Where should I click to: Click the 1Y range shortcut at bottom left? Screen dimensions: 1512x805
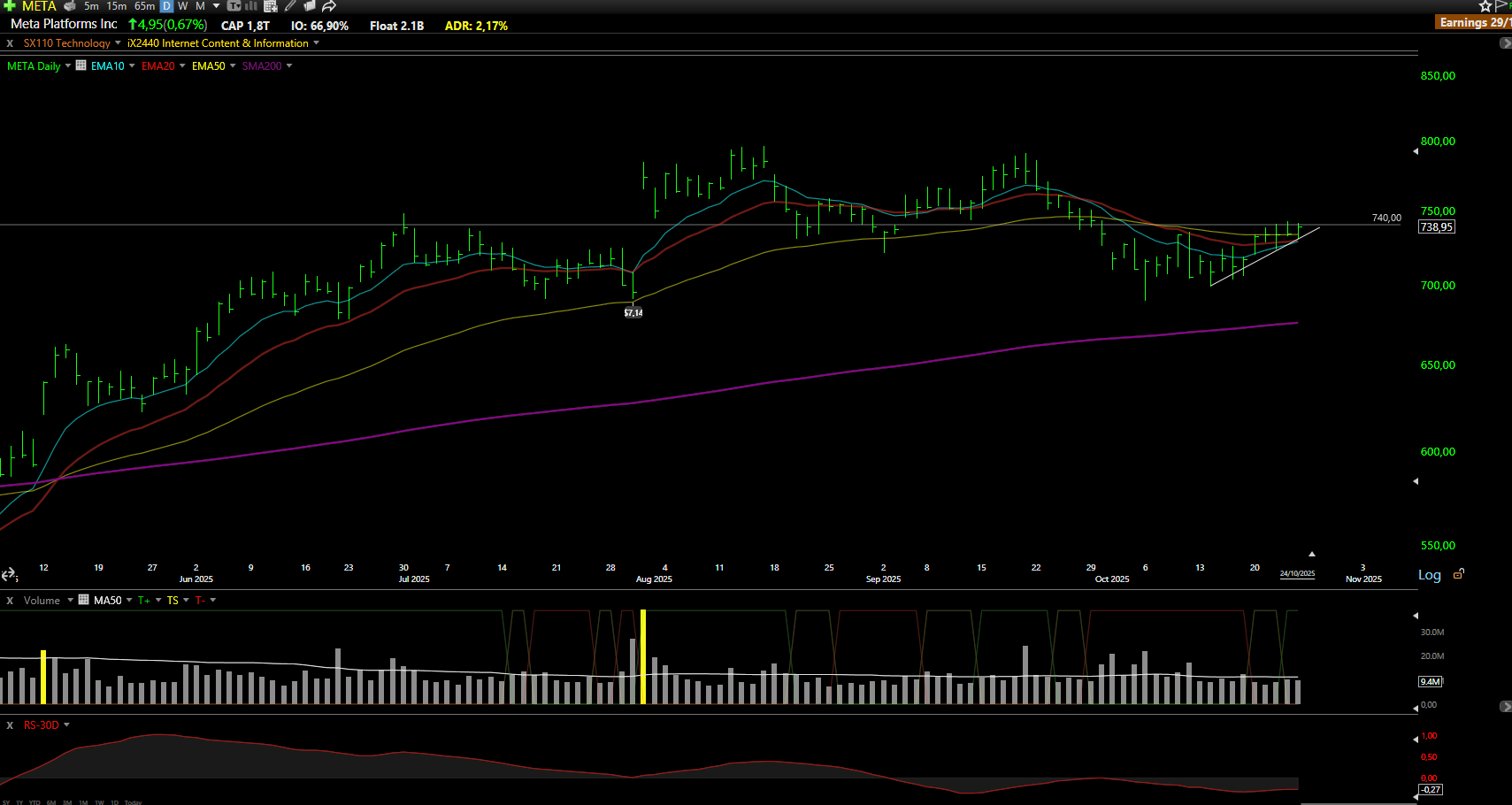pos(19,801)
